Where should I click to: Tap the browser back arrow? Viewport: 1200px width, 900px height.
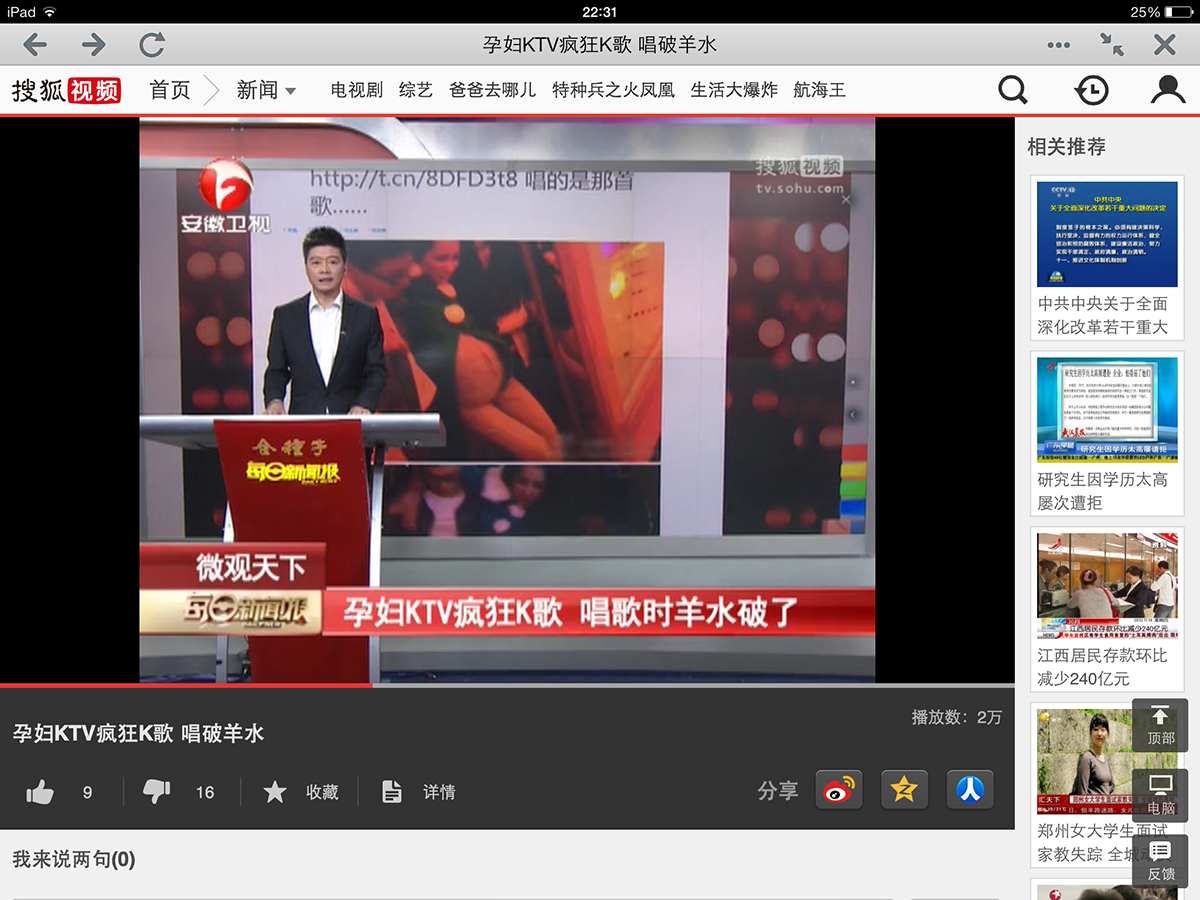(x=35, y=45)
